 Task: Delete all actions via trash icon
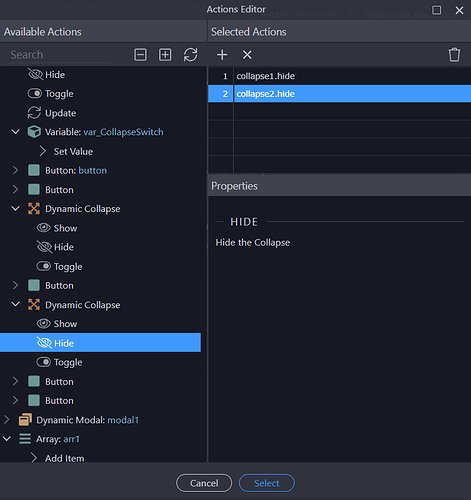(x=454, y=55)
